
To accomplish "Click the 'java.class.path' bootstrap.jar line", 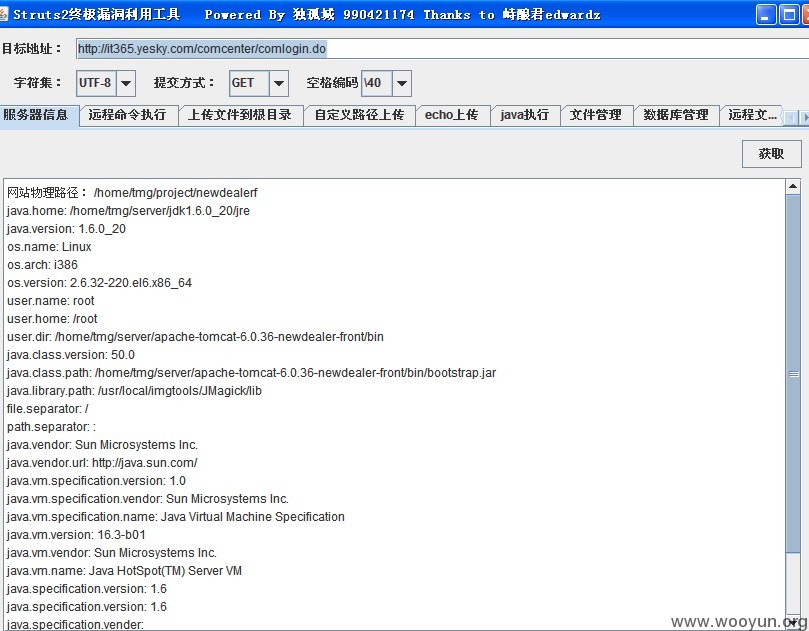I will (x=252, y=373).
